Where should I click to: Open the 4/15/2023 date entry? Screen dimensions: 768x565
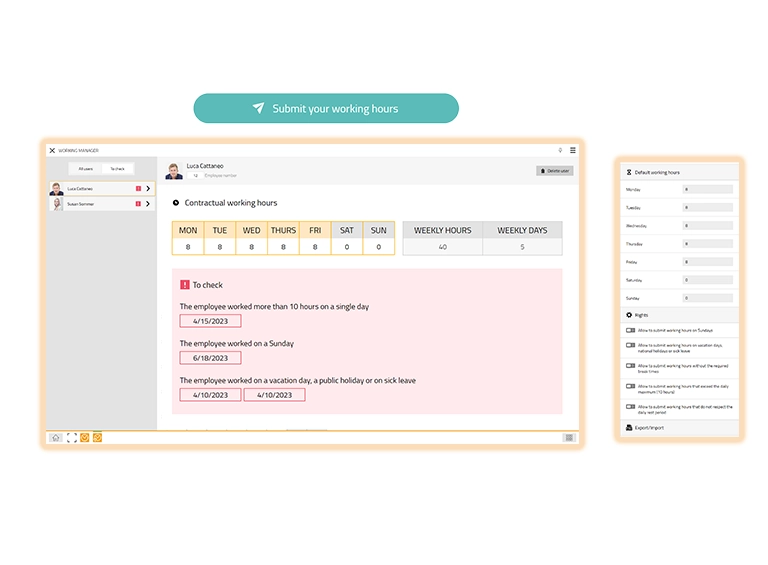[211, 321]
